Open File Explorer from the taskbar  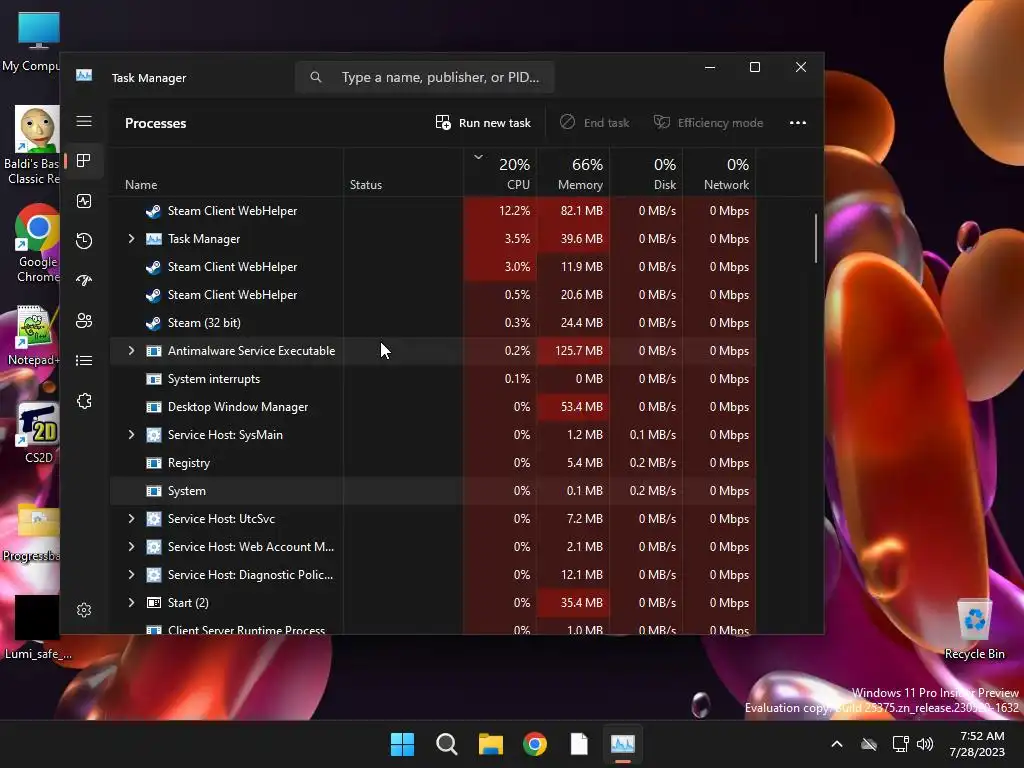click(490, 744)
